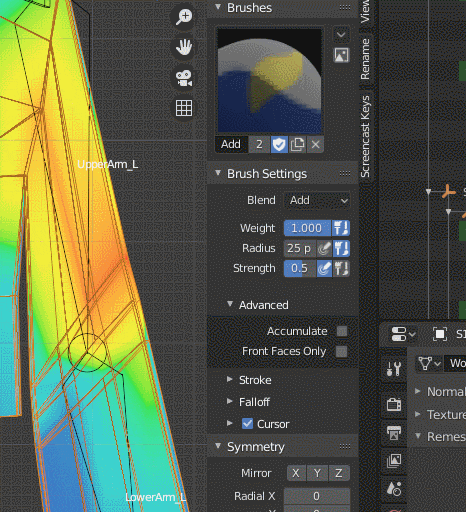The height and width of the screenshot is (512, 466).
Task: Click the Brush Settings panel drag grip
Action: point(345,173)
